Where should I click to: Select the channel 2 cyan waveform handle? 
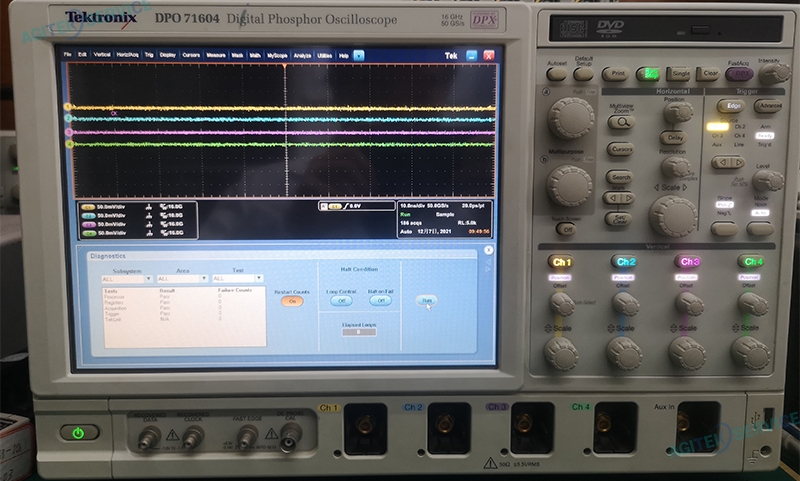[x=68, y=118]
